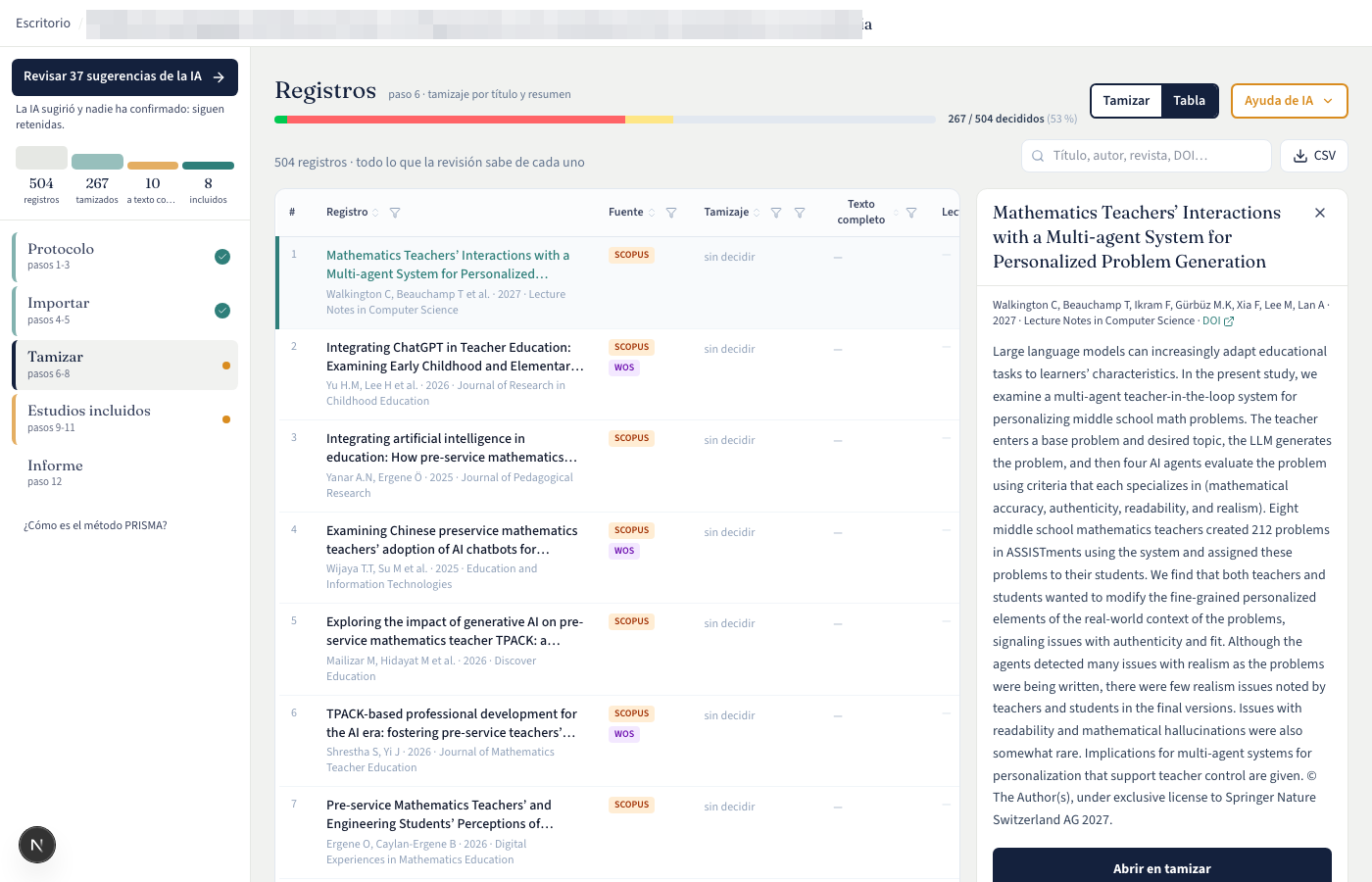Switch view to Tabla mode
Image resolution: width=1372 pixels, height=882 pixels.
pos(1189,101)
